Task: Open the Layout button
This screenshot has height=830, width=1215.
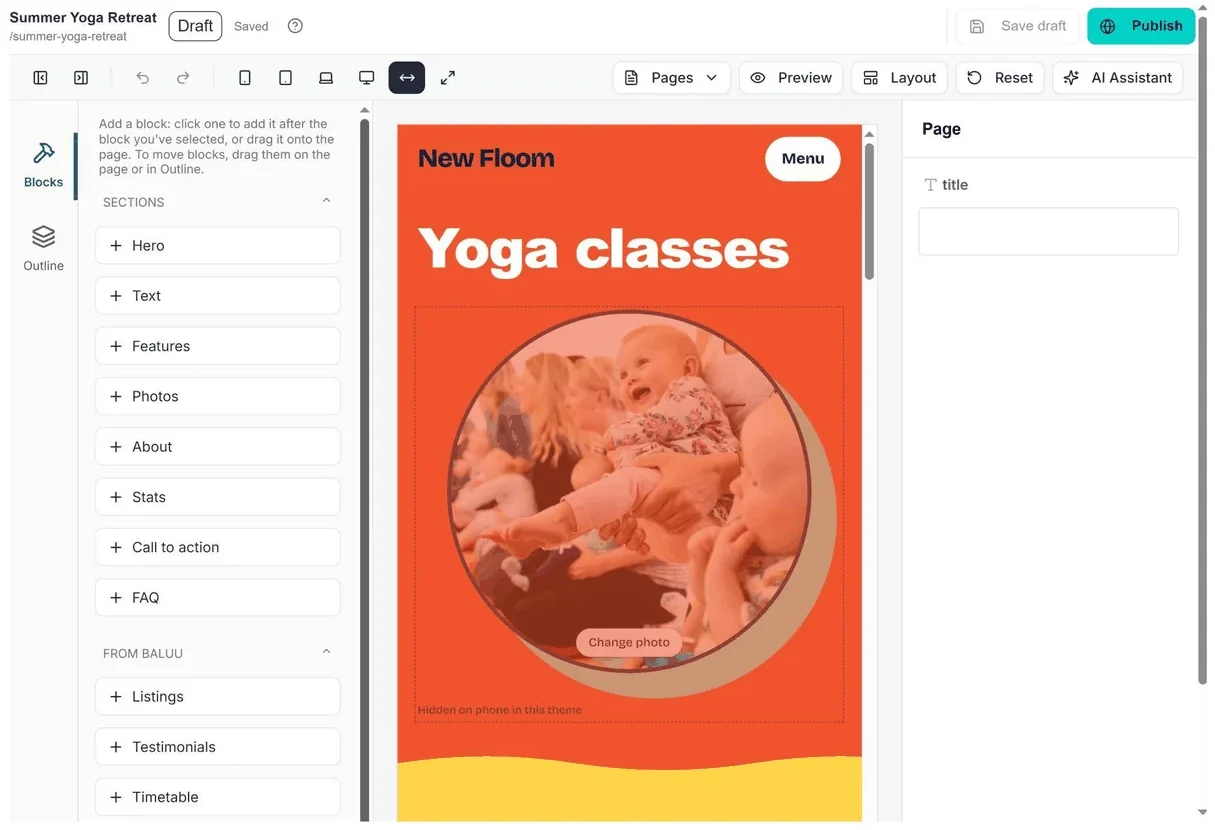Action: pos(899,78)
